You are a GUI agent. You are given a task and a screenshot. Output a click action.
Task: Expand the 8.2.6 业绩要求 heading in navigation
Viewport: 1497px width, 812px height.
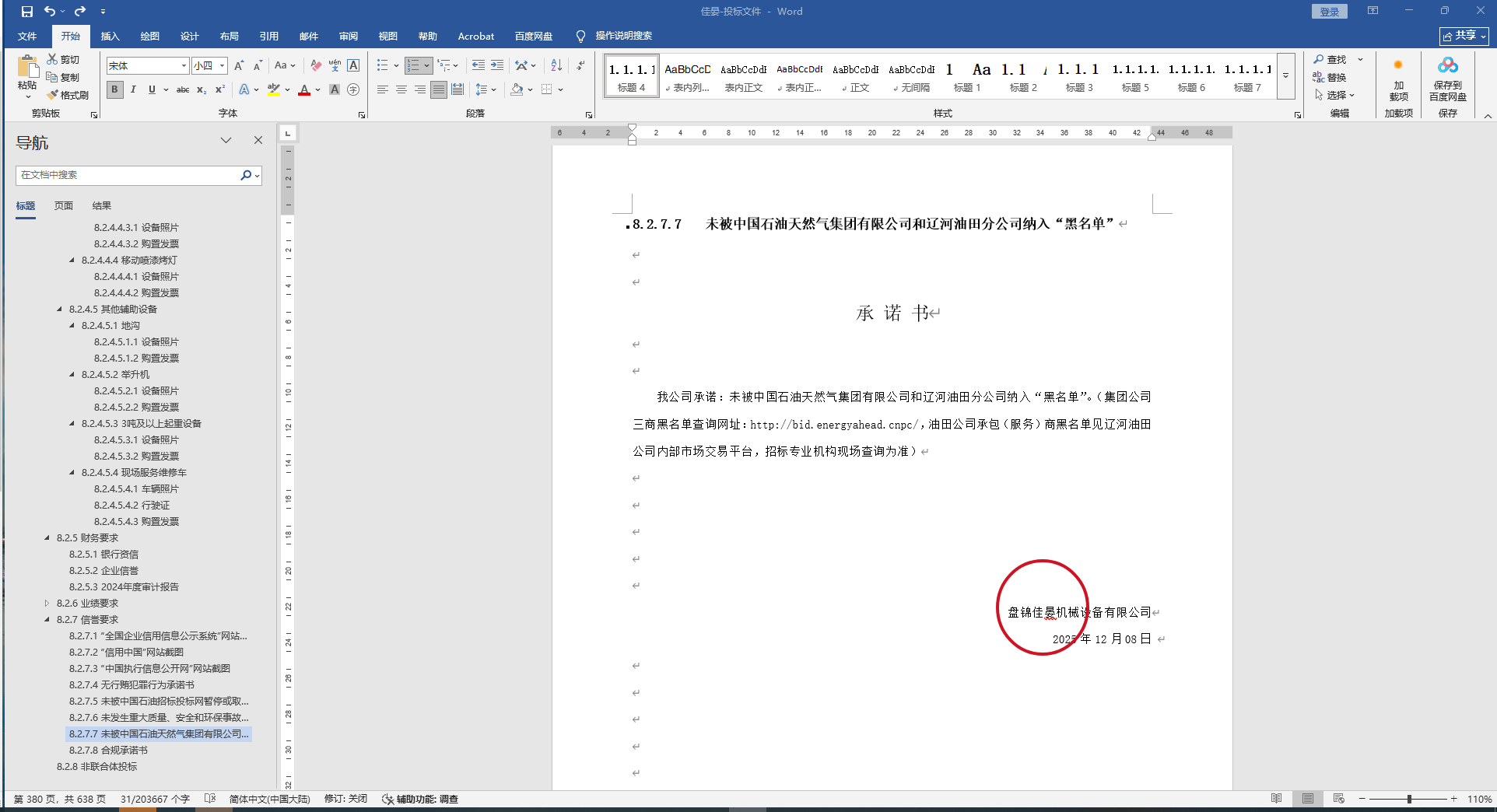(x=47, y=604)
